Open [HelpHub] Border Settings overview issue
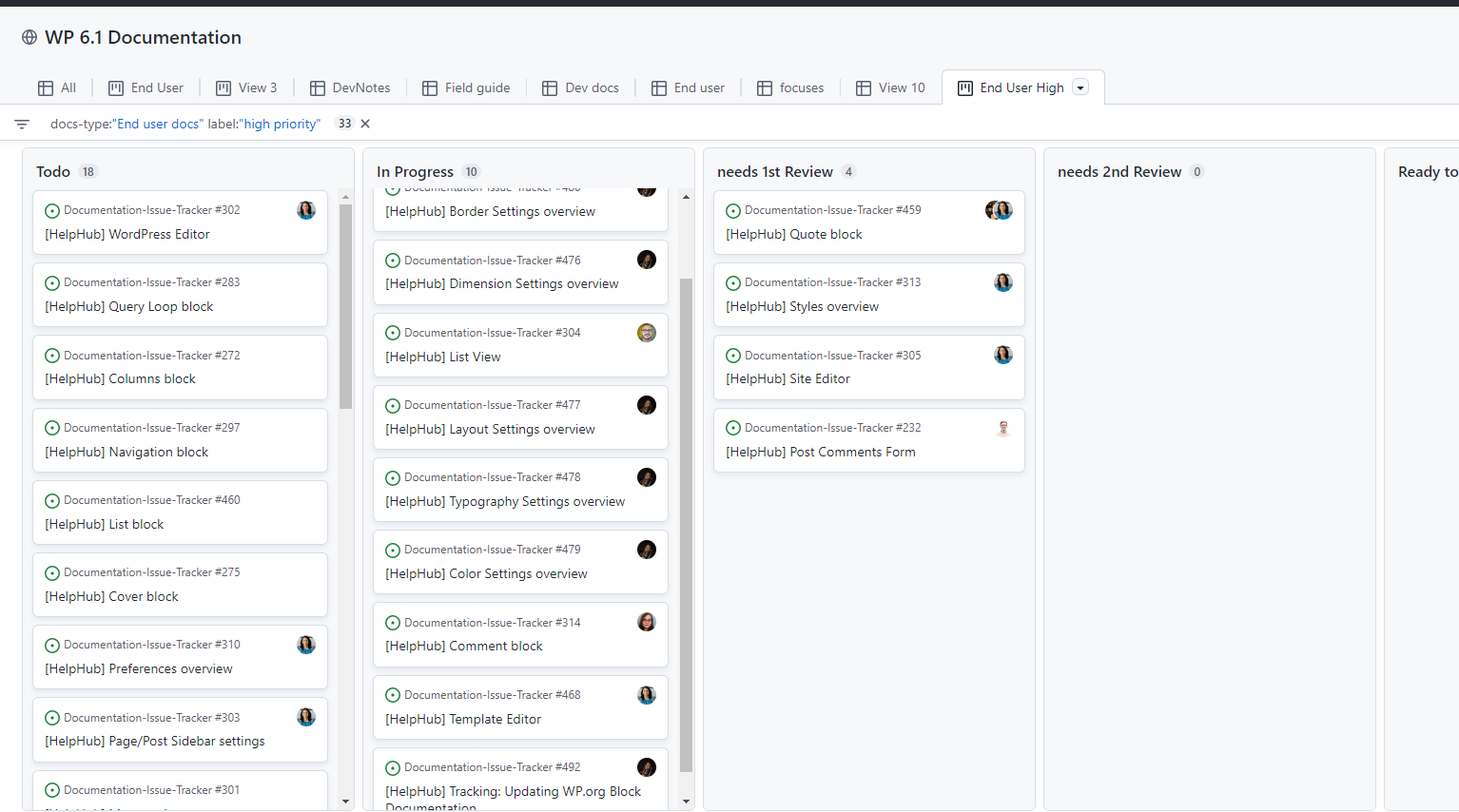The image size is (1459, 812). [491, 211]
